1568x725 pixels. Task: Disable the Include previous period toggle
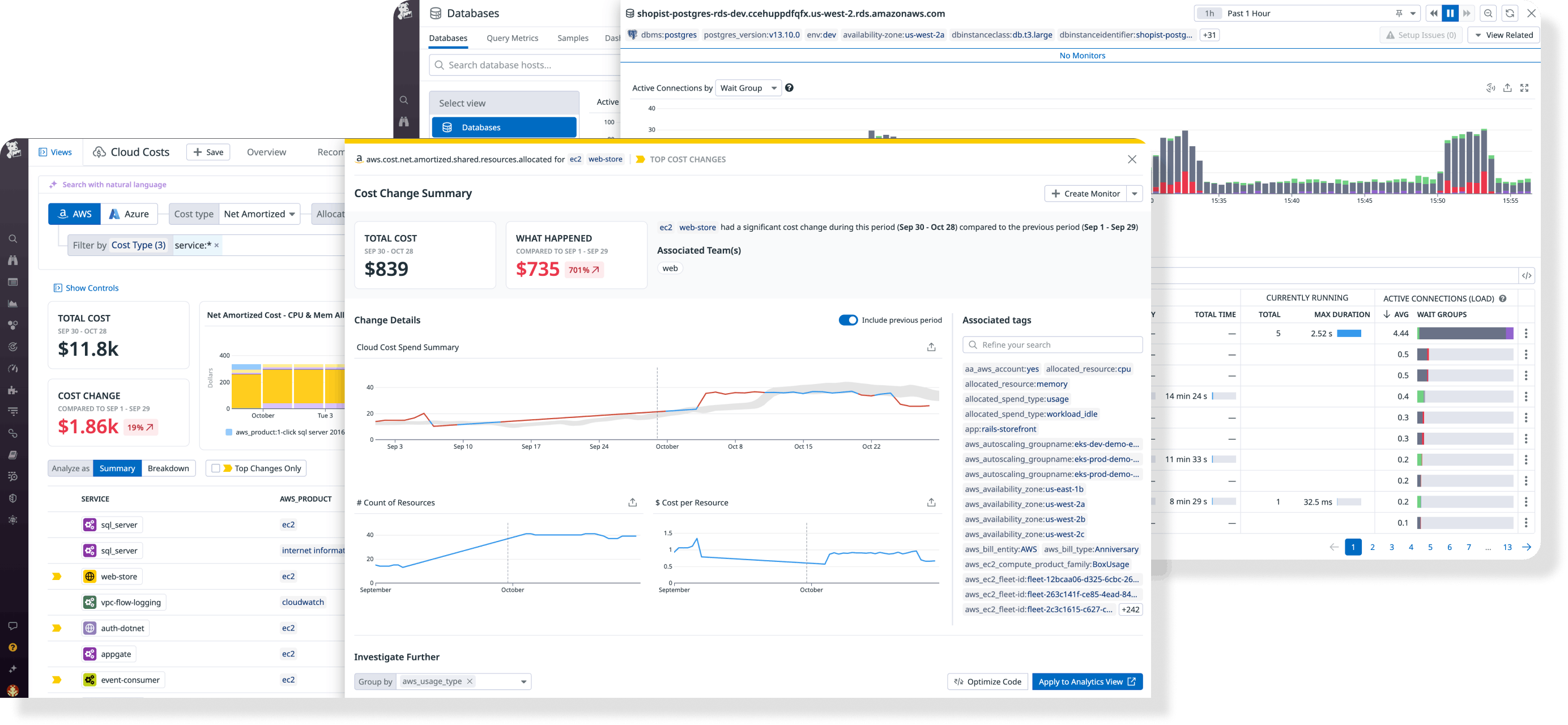849,319
